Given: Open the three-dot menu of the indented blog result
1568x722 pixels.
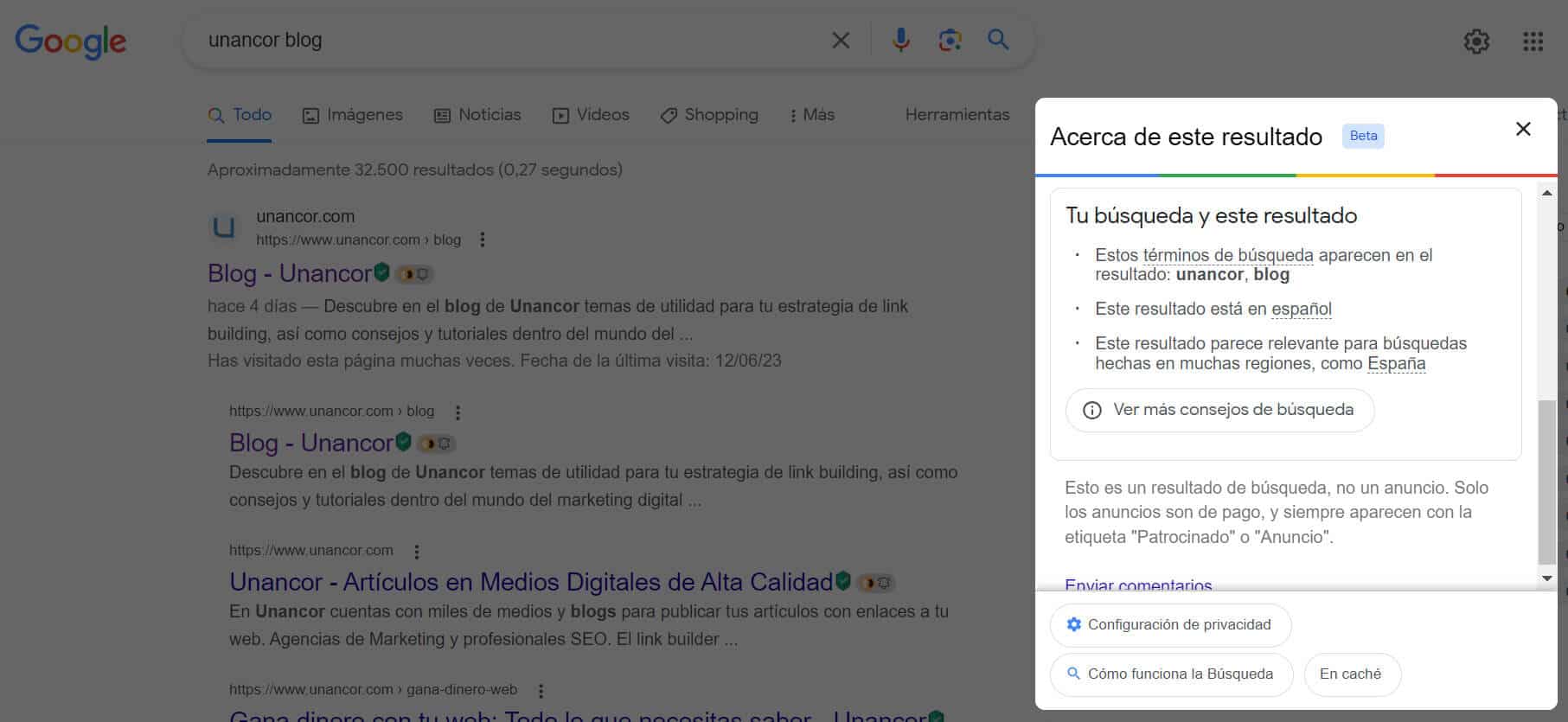Looking at the screenshot, I should [x=458, y=412].
